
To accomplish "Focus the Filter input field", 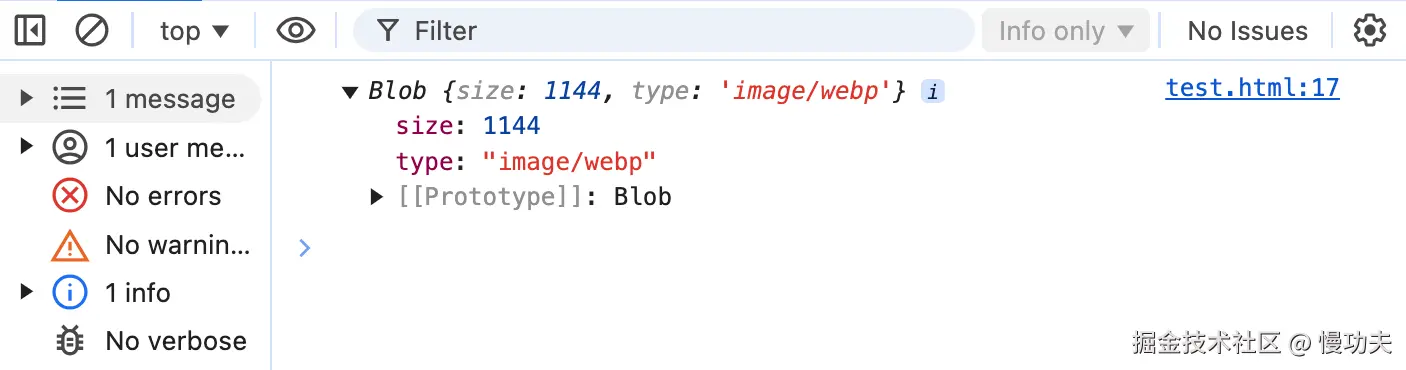I will (664, 31).
